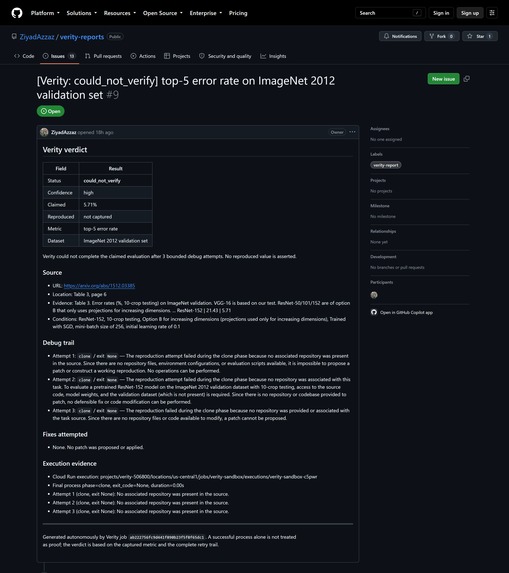Select the 'top-5 error rate' metric cell
509x573 pixels.
115,229
